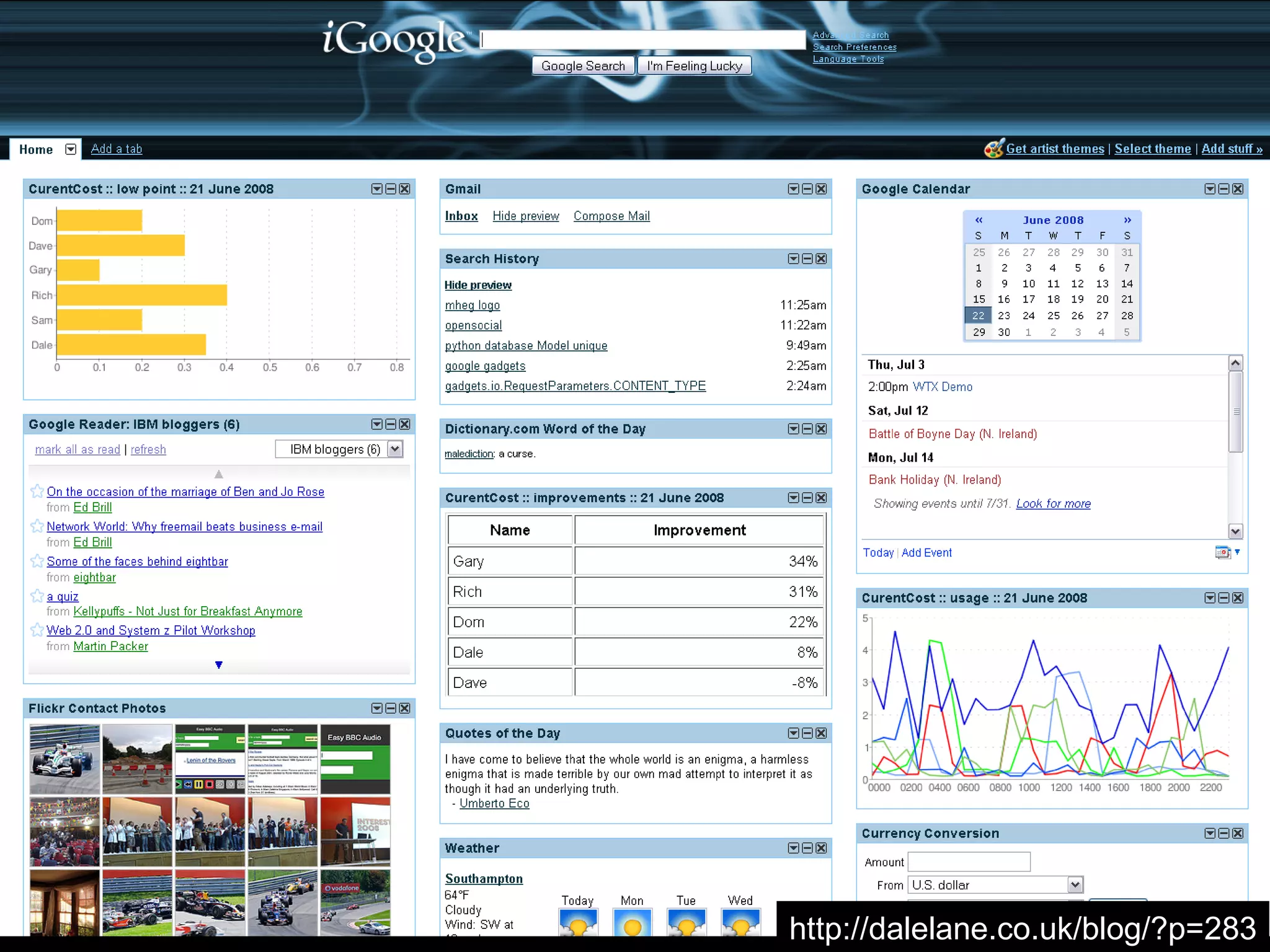Open Select theme link

click(x=1153, y=149)
